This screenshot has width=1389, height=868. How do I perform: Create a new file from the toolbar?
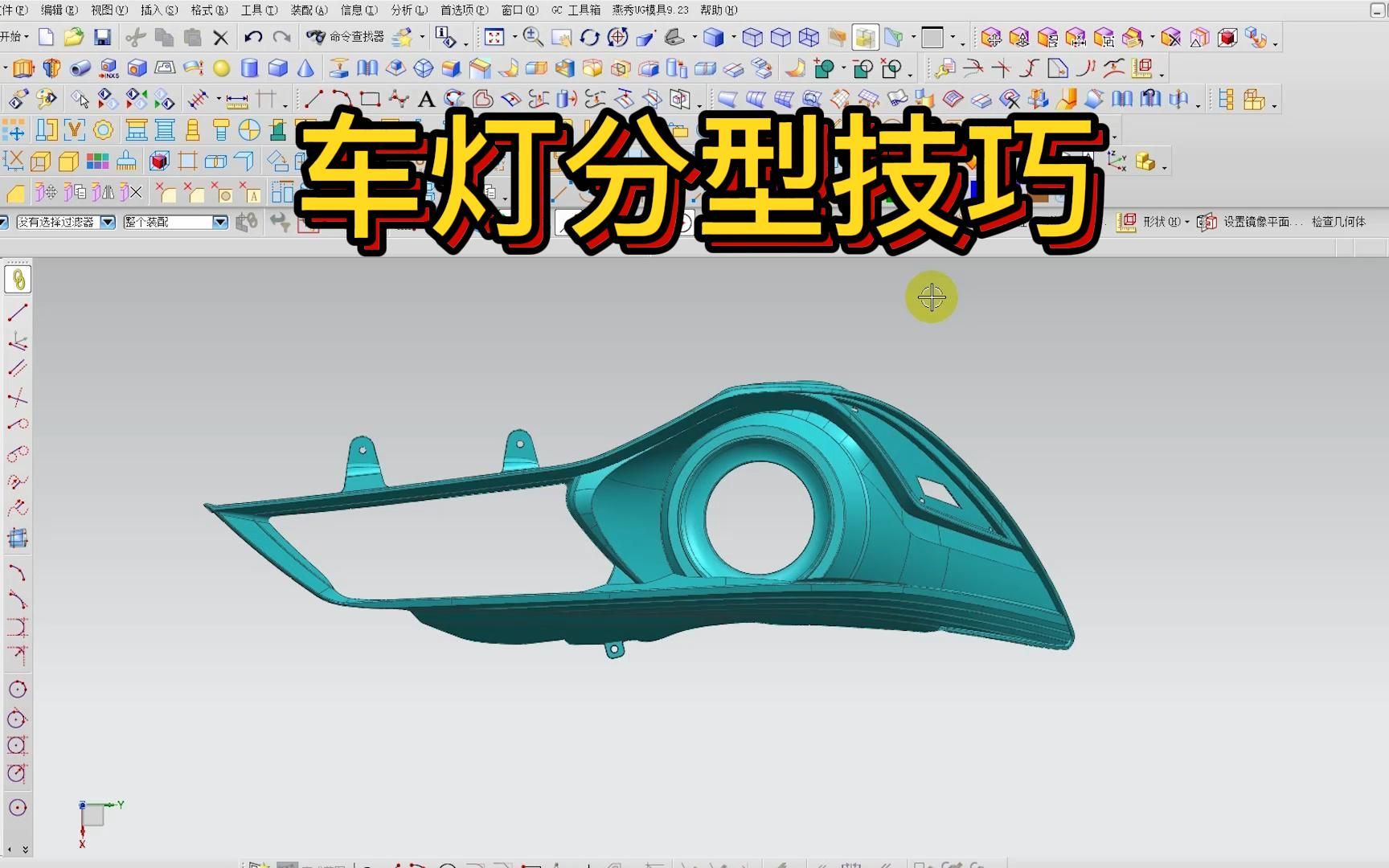click(46, 37)
